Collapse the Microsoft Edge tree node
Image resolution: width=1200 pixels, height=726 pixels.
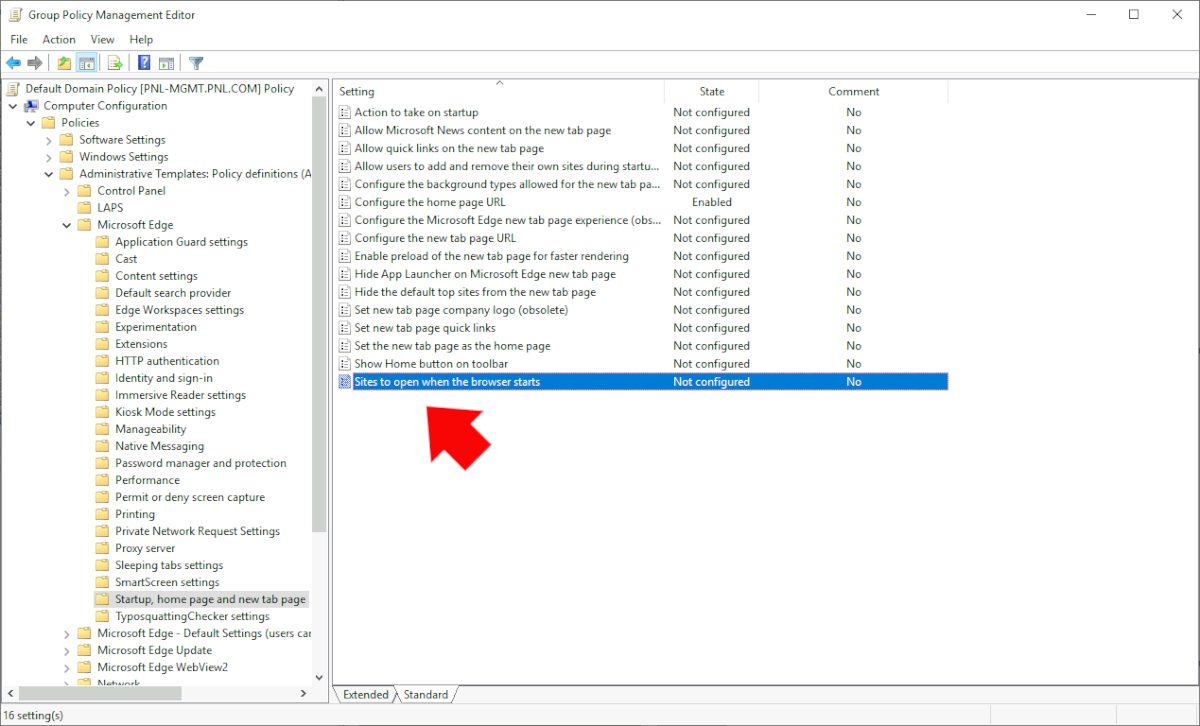click(66, 224)
